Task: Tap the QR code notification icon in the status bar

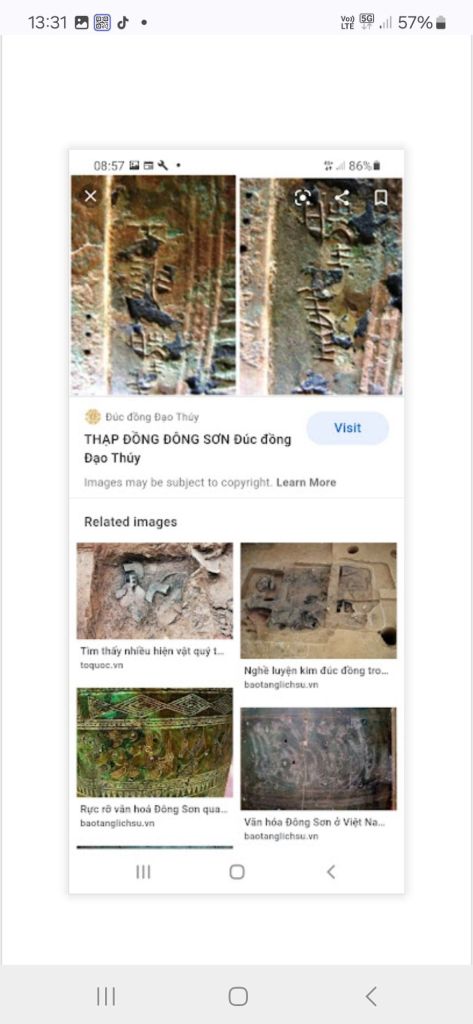Action: click(102, 23)
